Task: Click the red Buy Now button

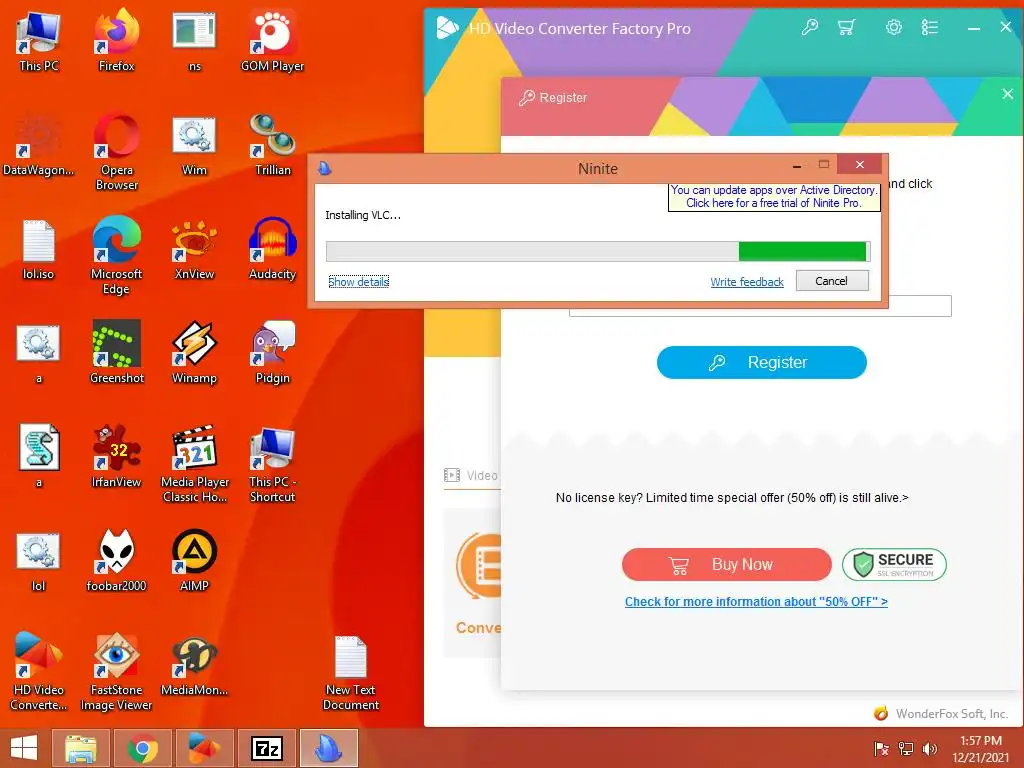Action: 727,564
